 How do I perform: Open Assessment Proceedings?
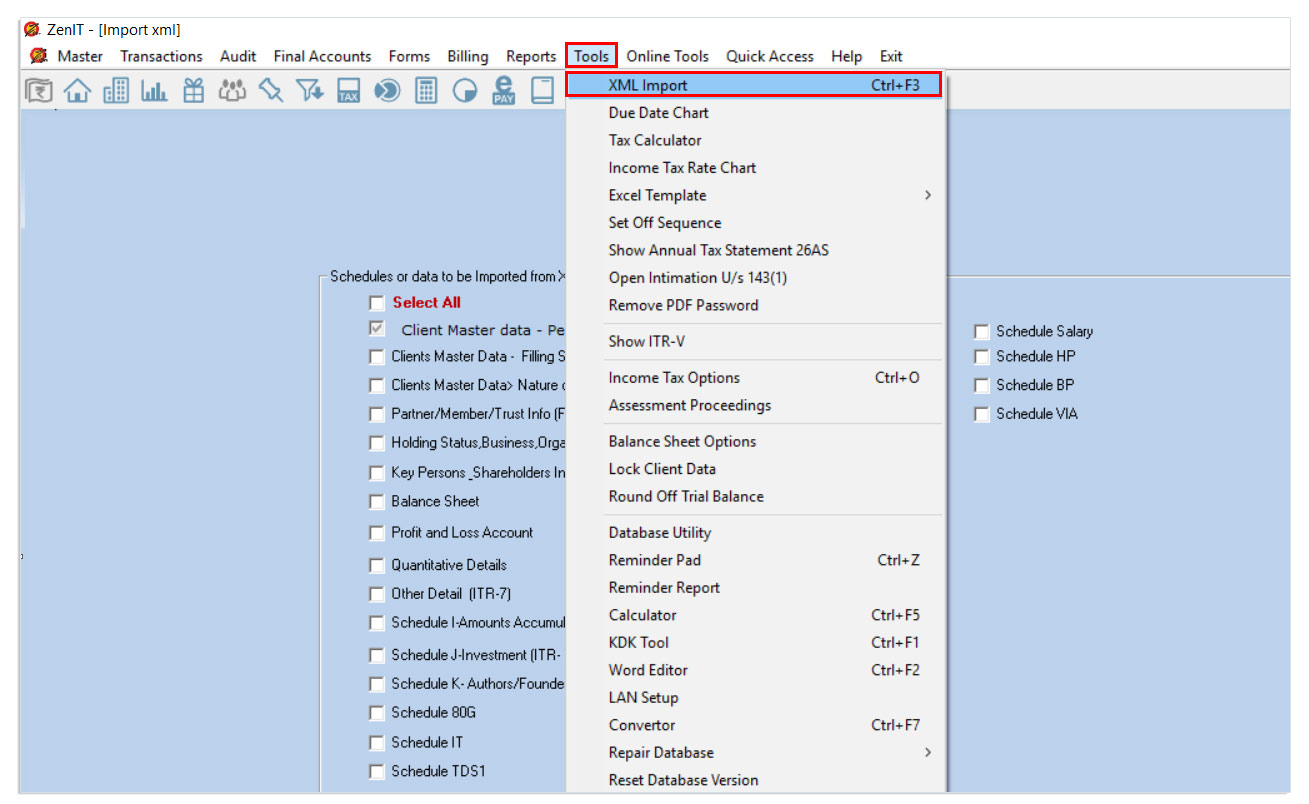coord(755,405)
